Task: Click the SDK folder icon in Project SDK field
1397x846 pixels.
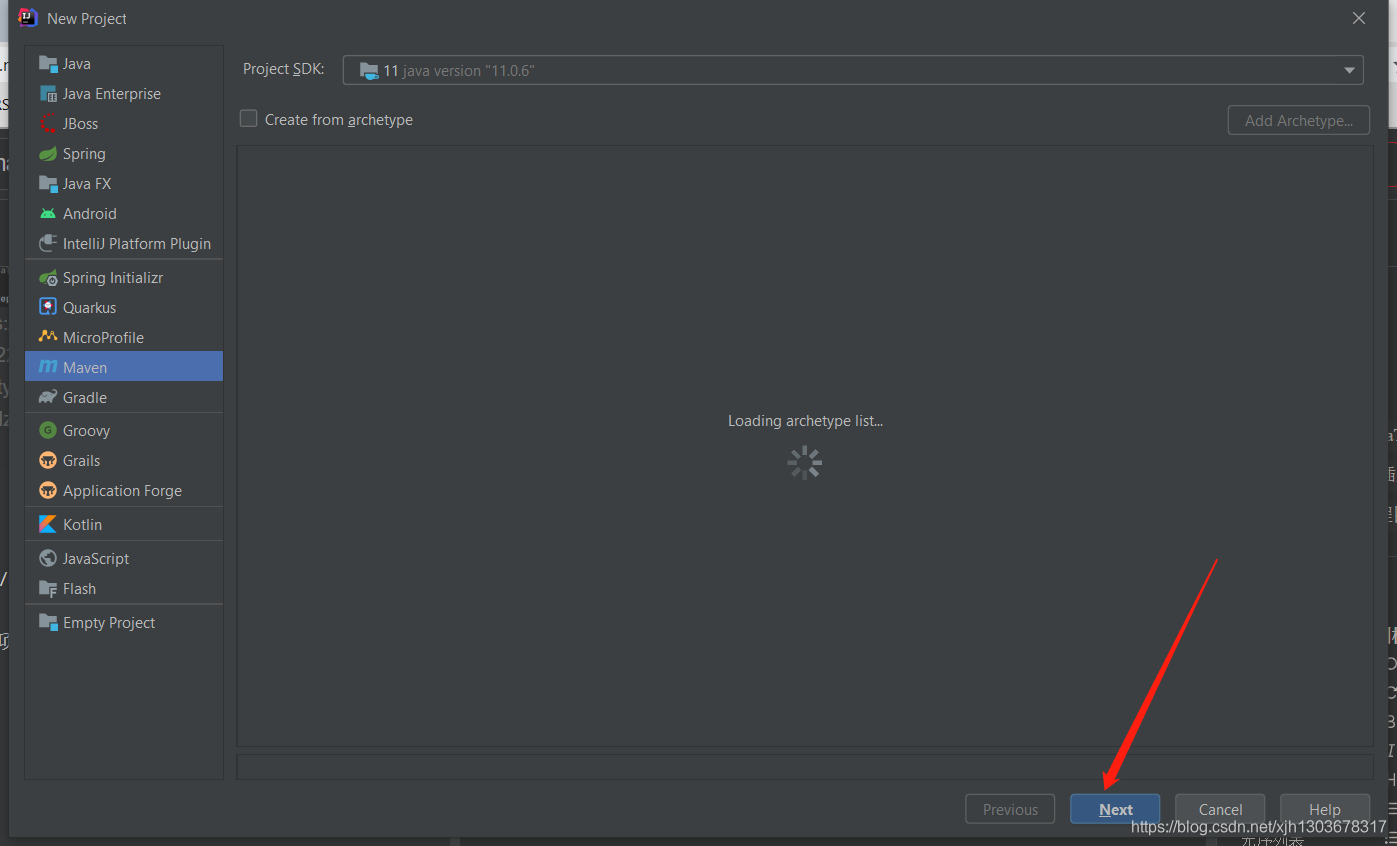Action: pos(369,71)
